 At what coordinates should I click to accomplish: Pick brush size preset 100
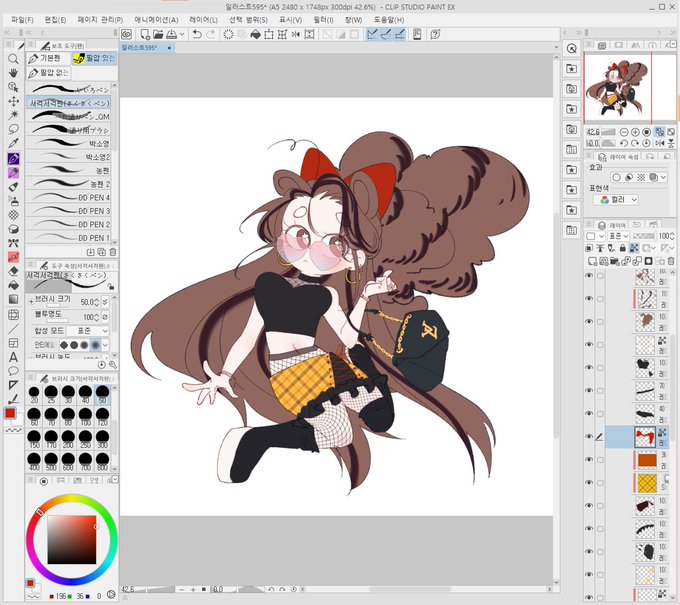tap(85, 416)
